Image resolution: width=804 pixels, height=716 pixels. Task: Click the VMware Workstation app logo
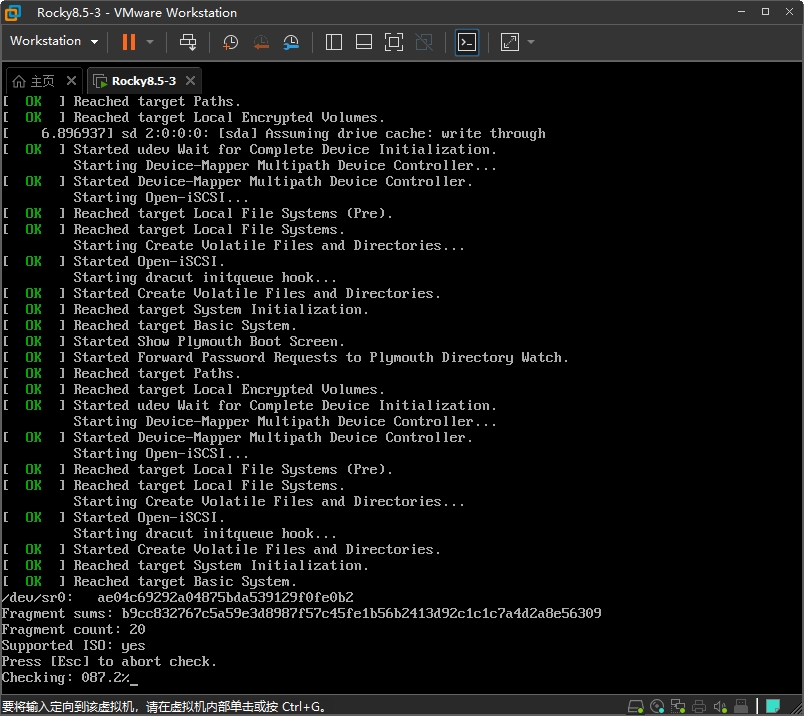pos(13,13)
